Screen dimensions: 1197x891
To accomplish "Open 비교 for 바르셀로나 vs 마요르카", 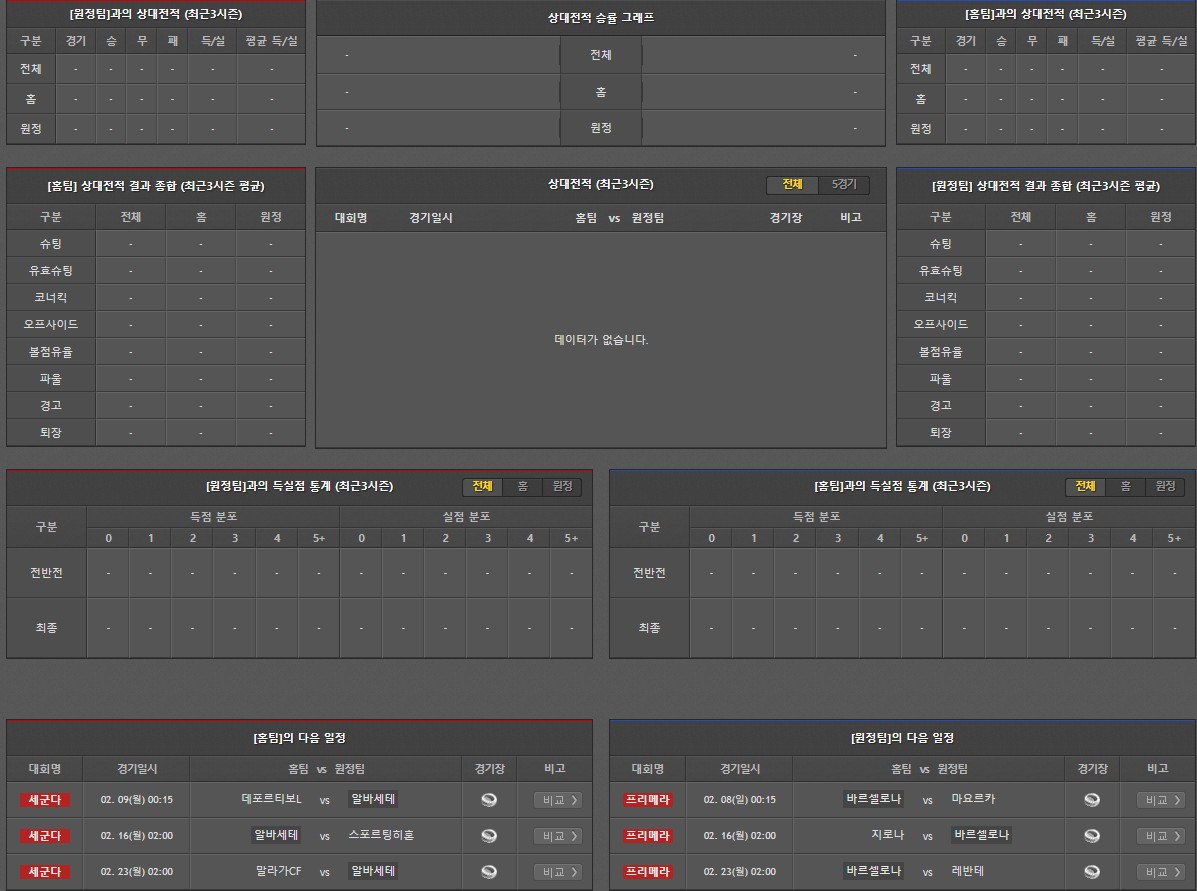I will (x=1161, y=800).
